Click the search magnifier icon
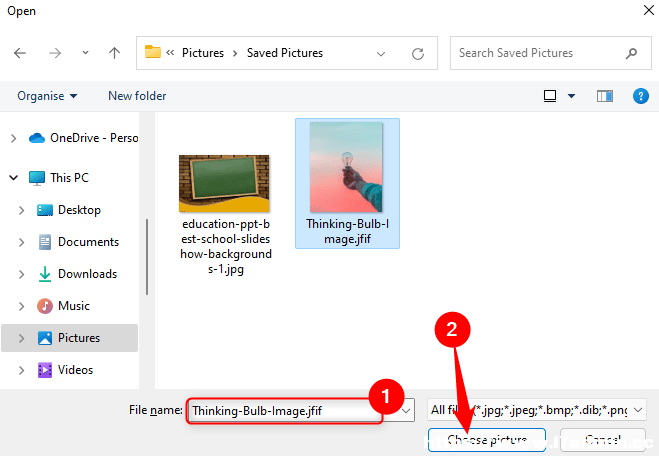 pos(631,53)
